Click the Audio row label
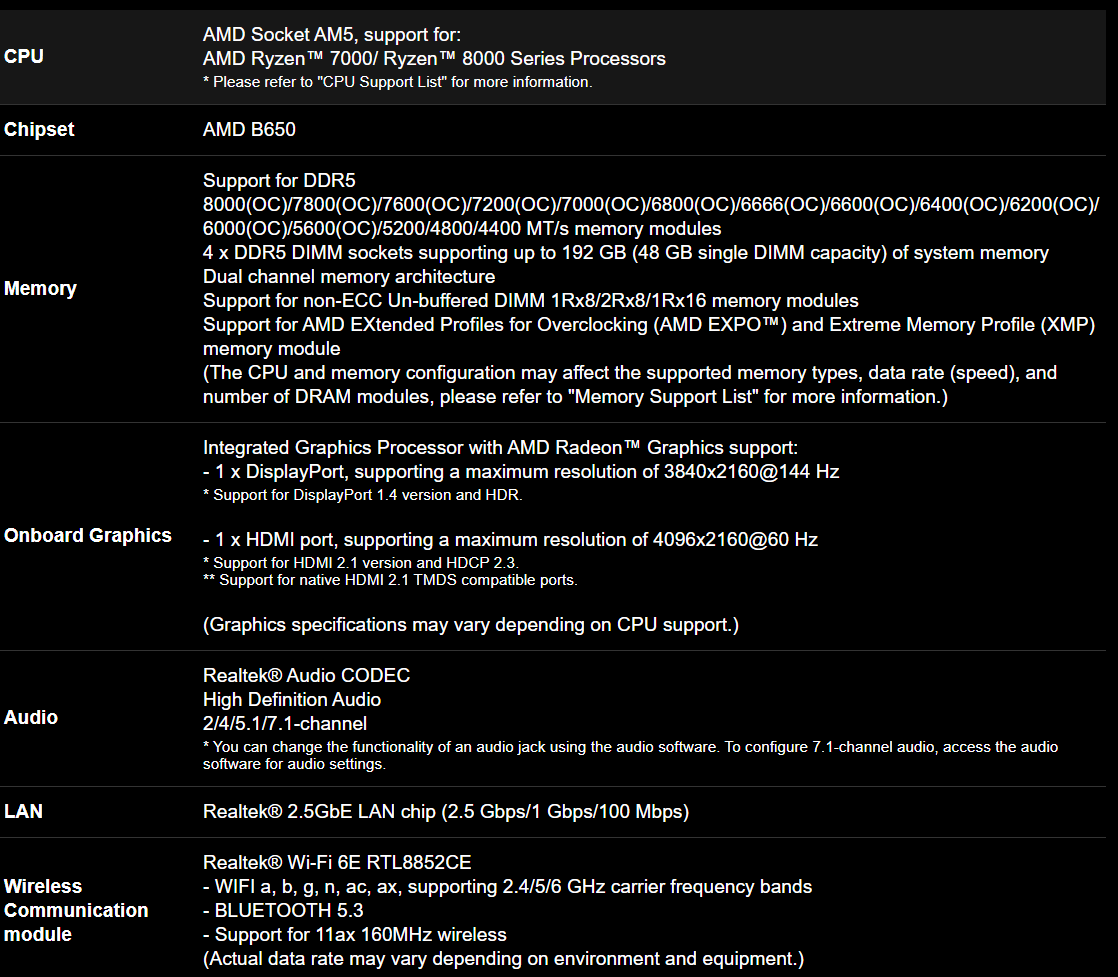 tap(31, 717)
